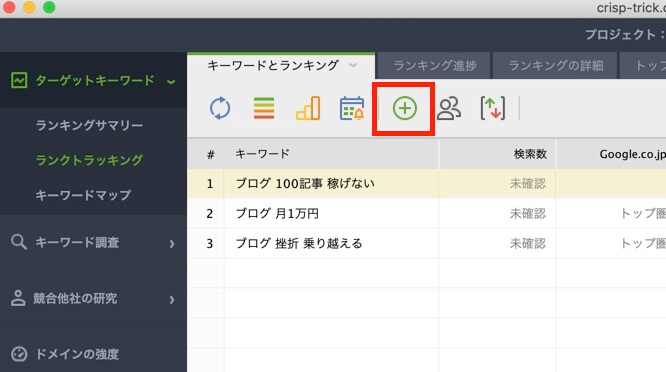Select the keyword row ブログ 月1万円
This screenshot has height=372, width=666.
(x=426, y=214)
